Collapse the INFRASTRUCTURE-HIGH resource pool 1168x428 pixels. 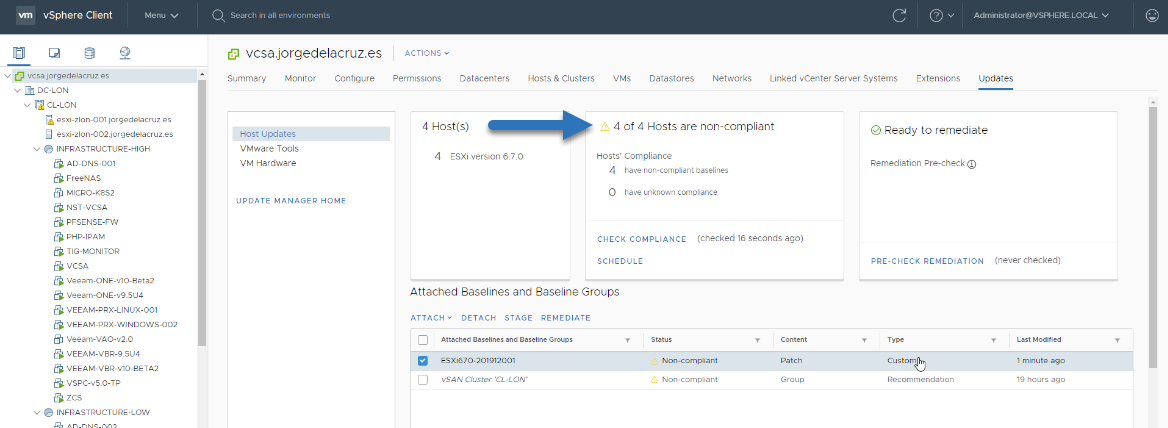(37, 149)
